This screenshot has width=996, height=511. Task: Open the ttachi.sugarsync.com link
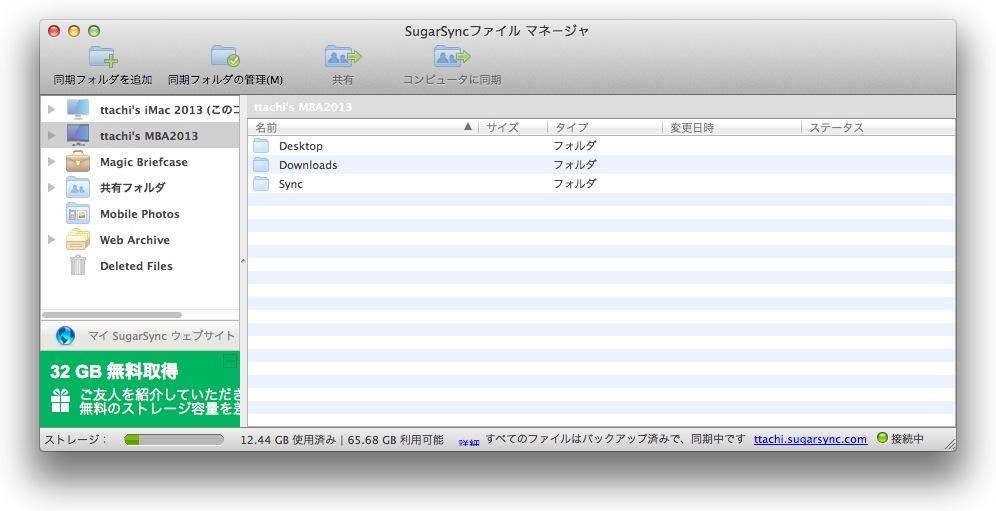coord(810,439)
